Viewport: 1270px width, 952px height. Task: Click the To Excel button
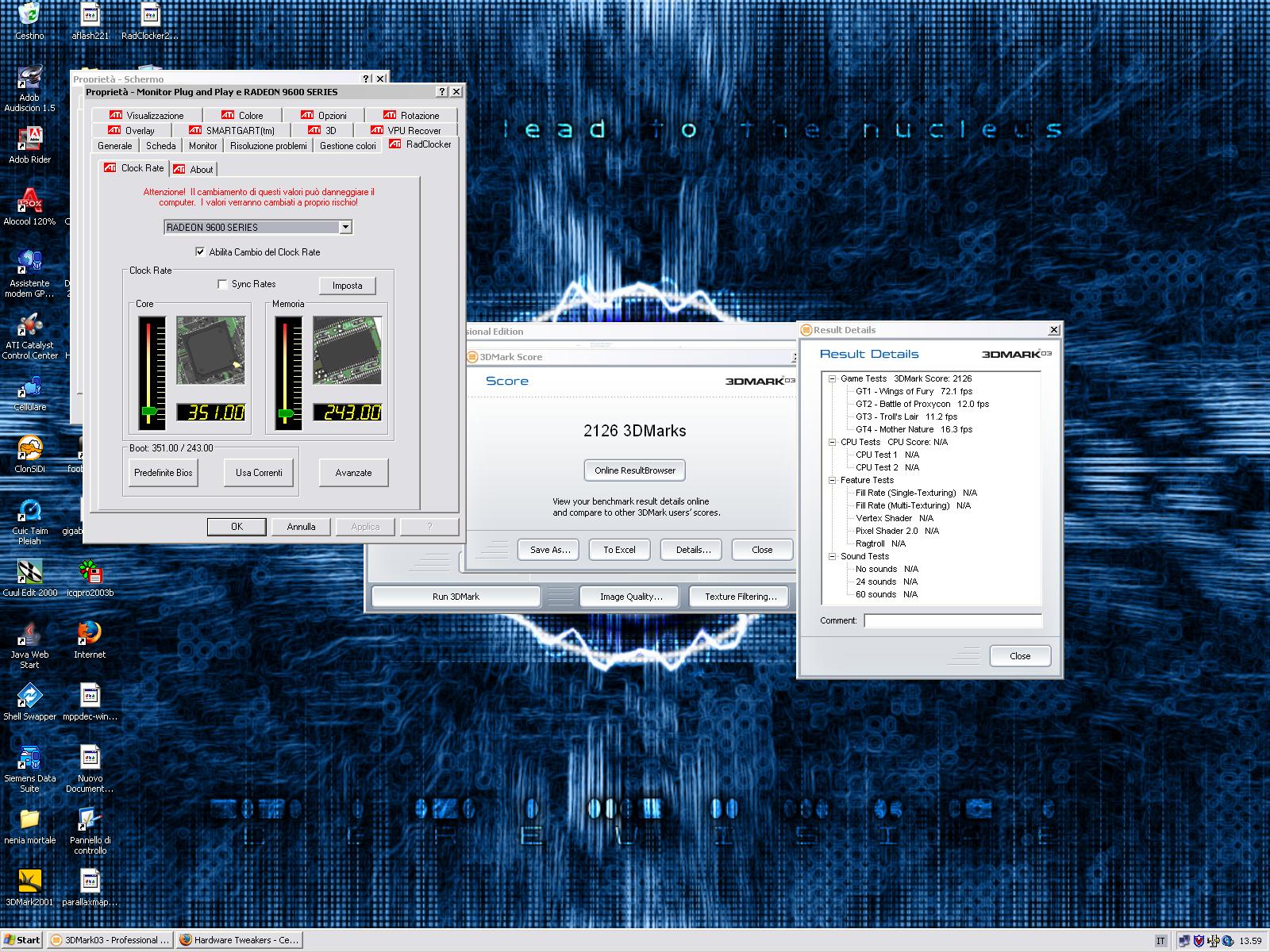point(619,550)
